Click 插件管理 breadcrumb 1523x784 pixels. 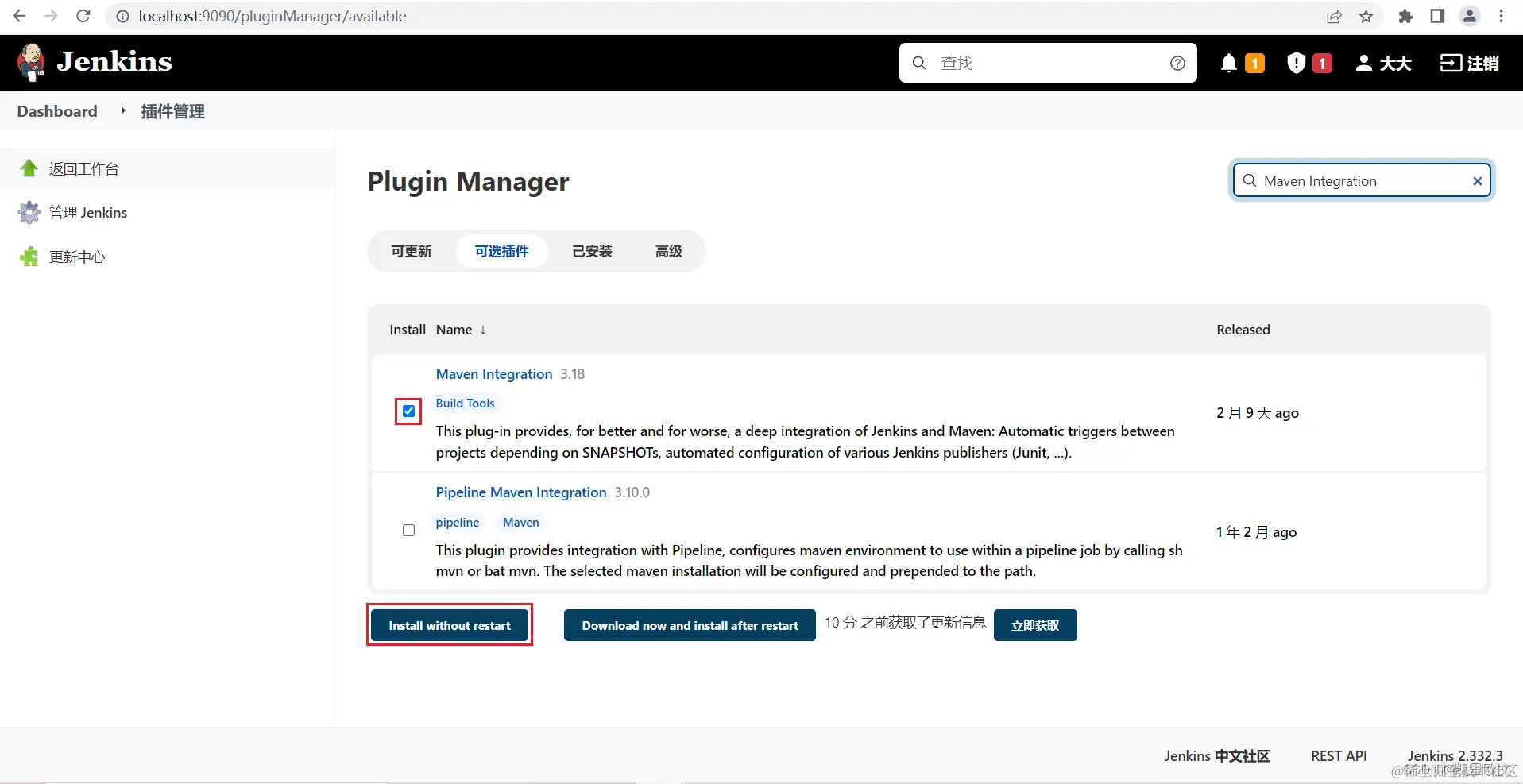(173, 111)
